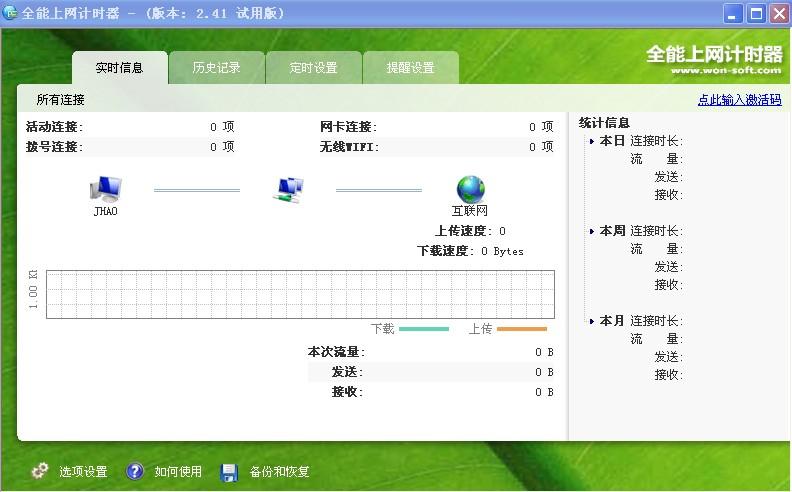Click the 选项设置 text label
This screenshot has height=492, width=792.
(x=83, y=472)
